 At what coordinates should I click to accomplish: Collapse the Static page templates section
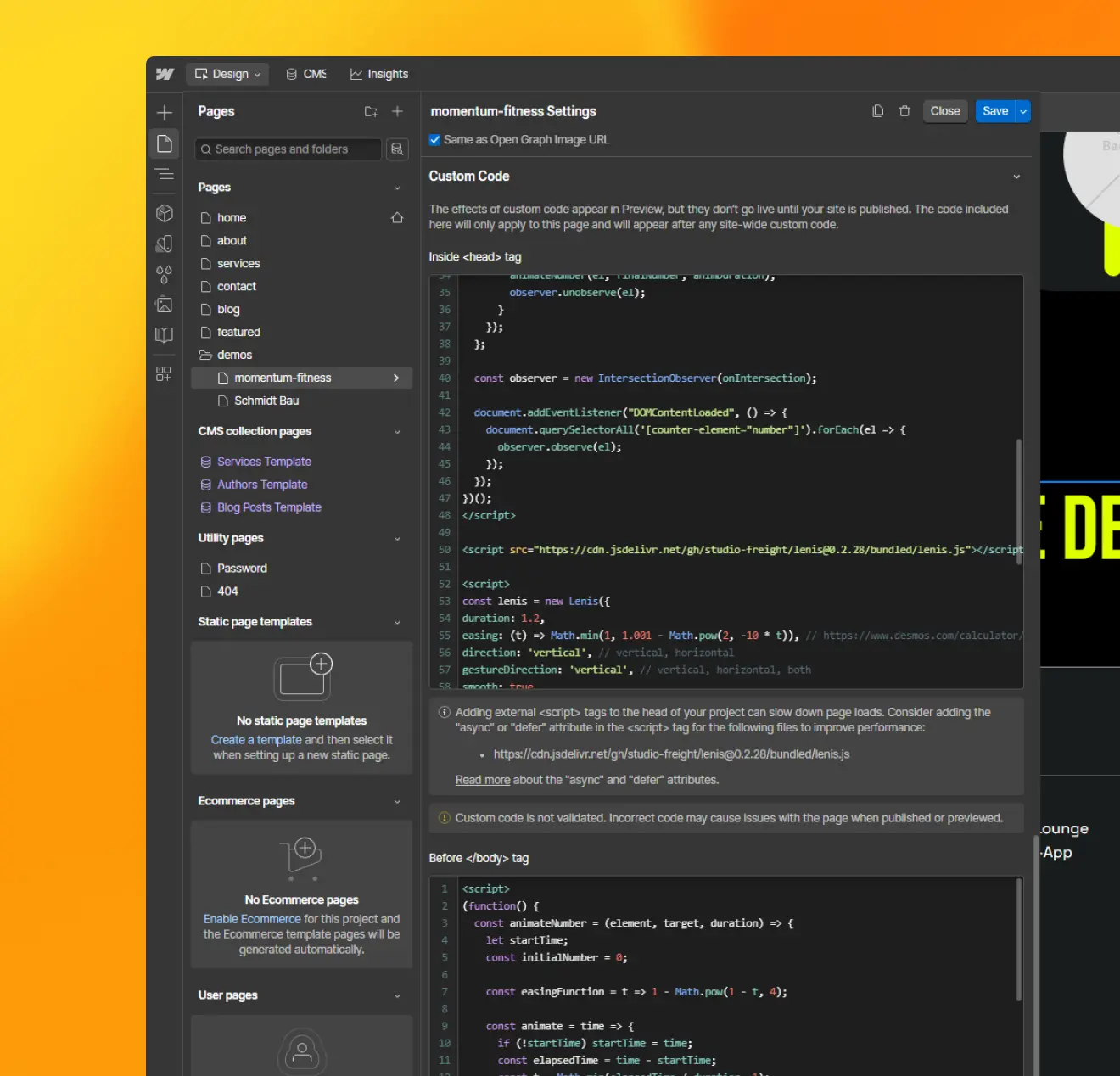pyautogui.click(x=397, y=622)
